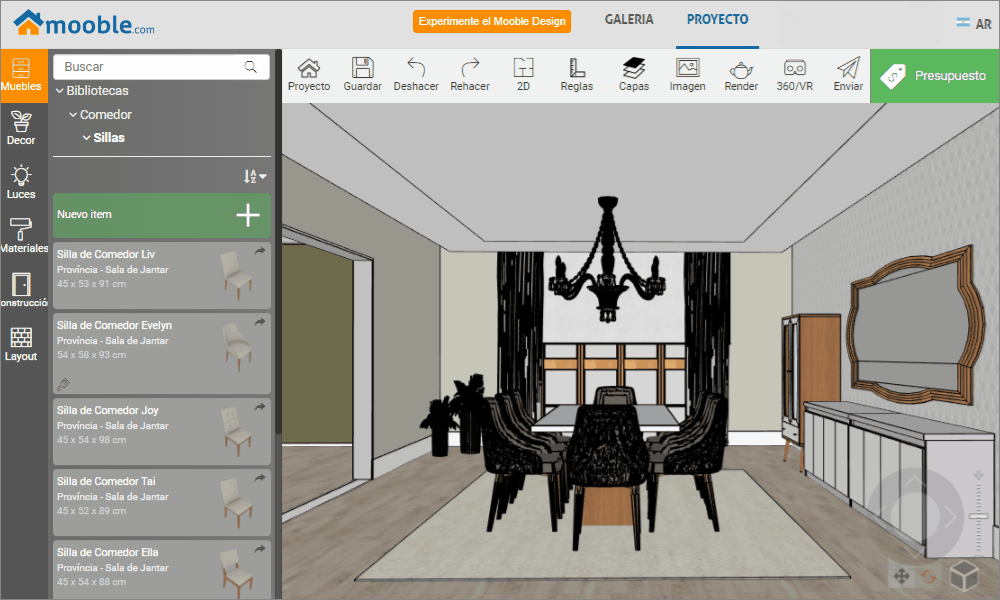1000x600 pixels.
Task: Open the A-Z sort order dropdown
Action: point(254,176)
